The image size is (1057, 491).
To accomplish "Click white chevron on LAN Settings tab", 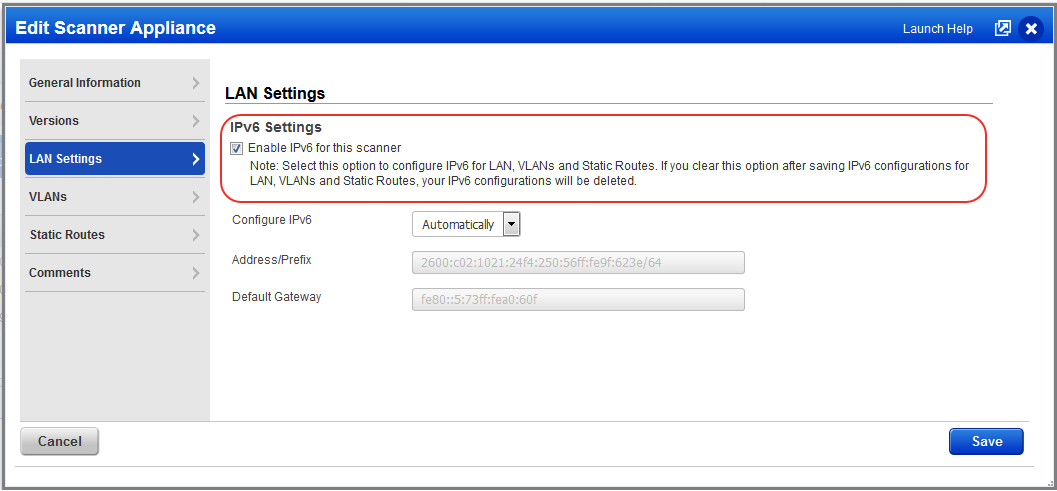I will (195, 159).
